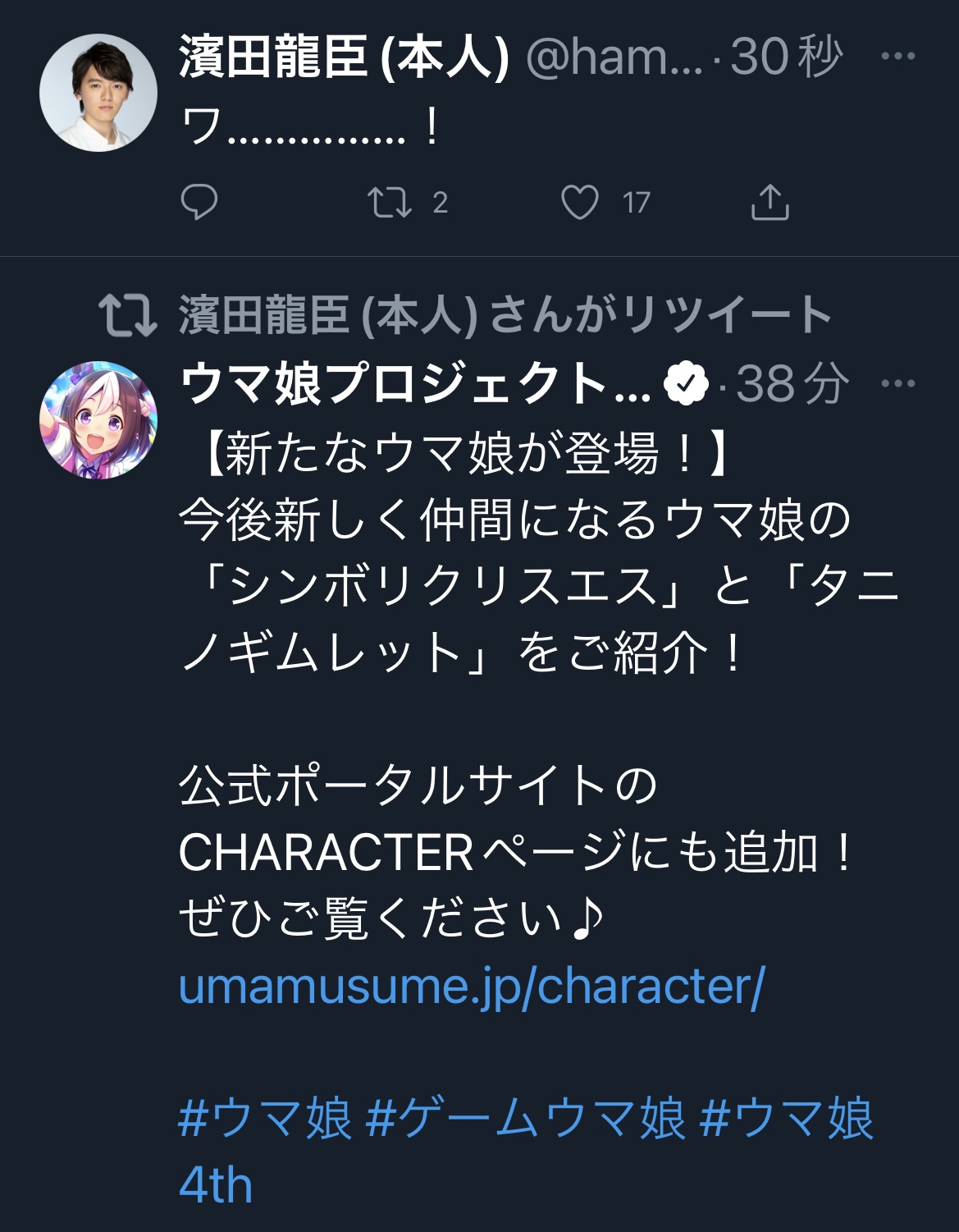Open more options for first tweet
The height and width of the screenshot is (1232, 959).
coord(897,57)
